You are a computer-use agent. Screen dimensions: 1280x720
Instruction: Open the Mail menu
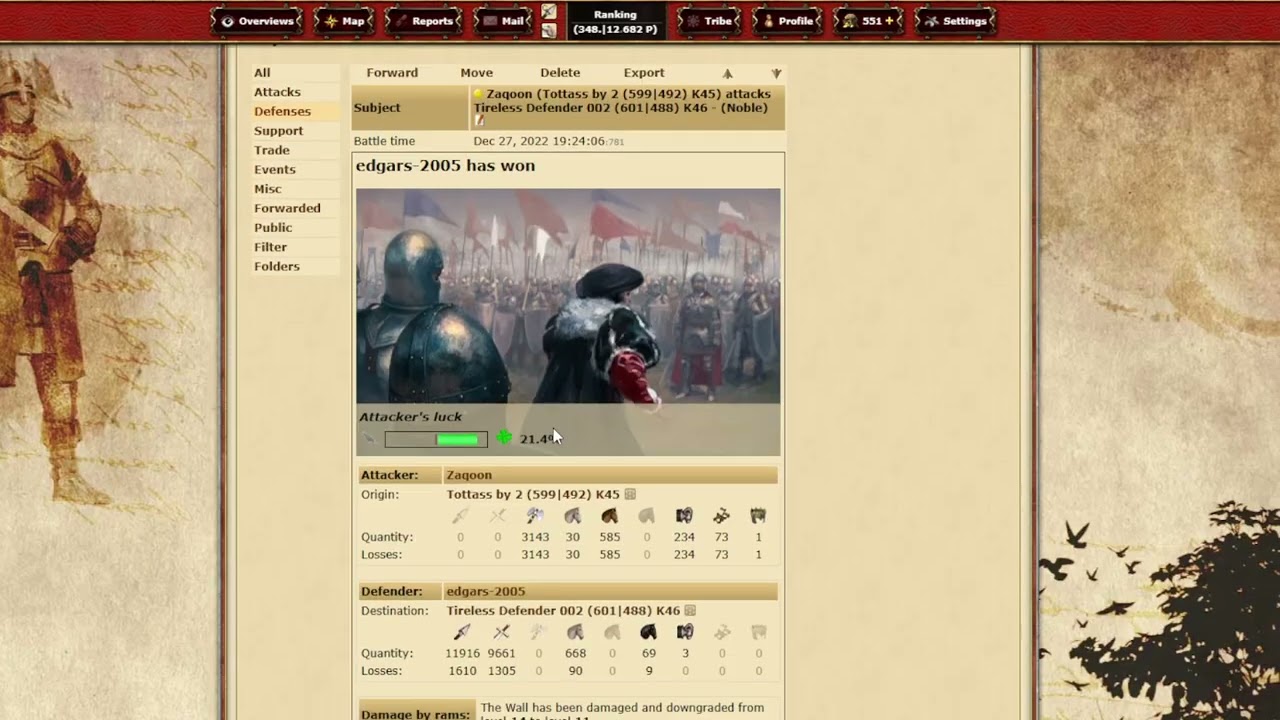(503, 21)
